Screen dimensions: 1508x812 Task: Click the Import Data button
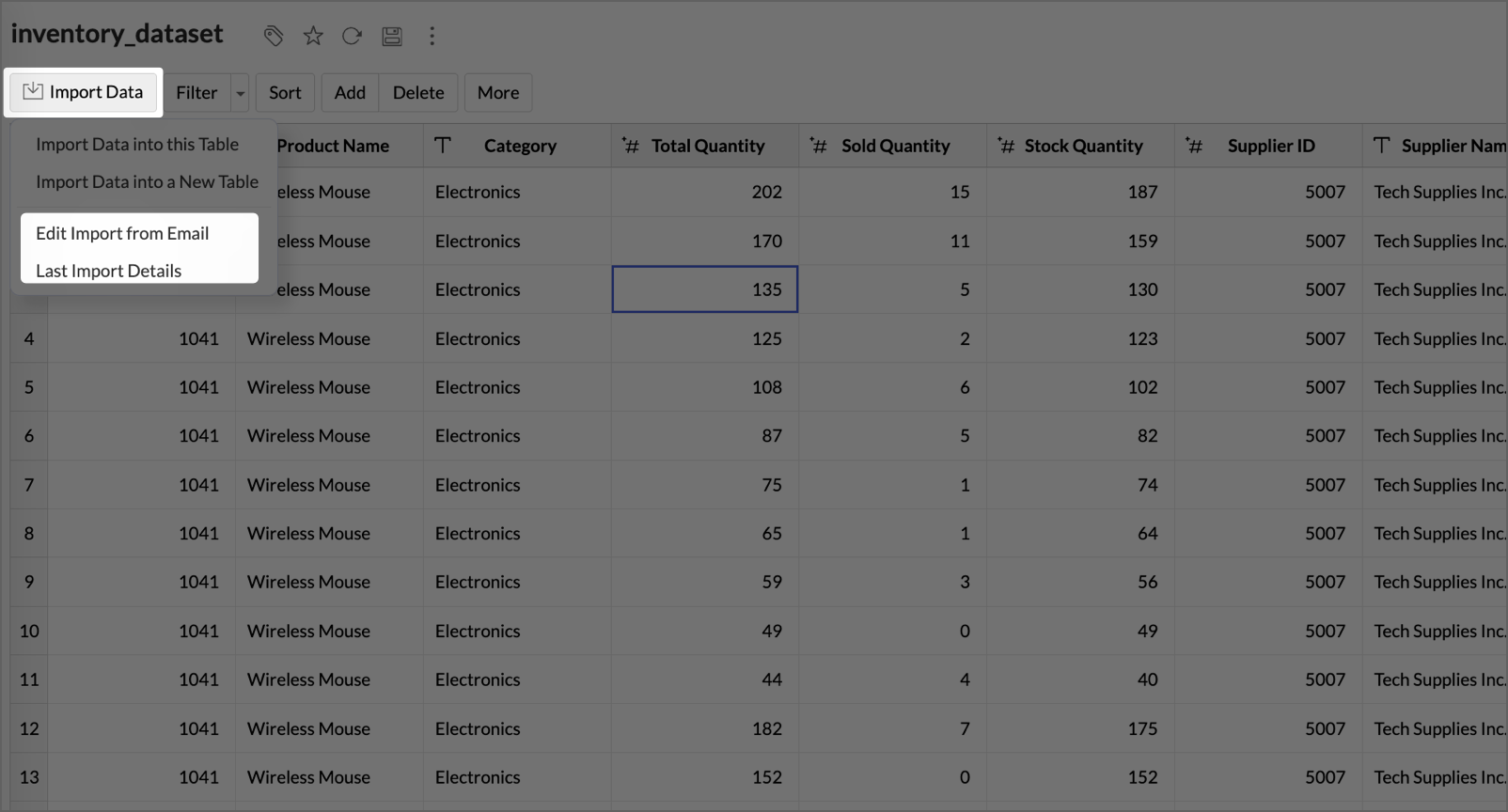[x=84, y=92]
